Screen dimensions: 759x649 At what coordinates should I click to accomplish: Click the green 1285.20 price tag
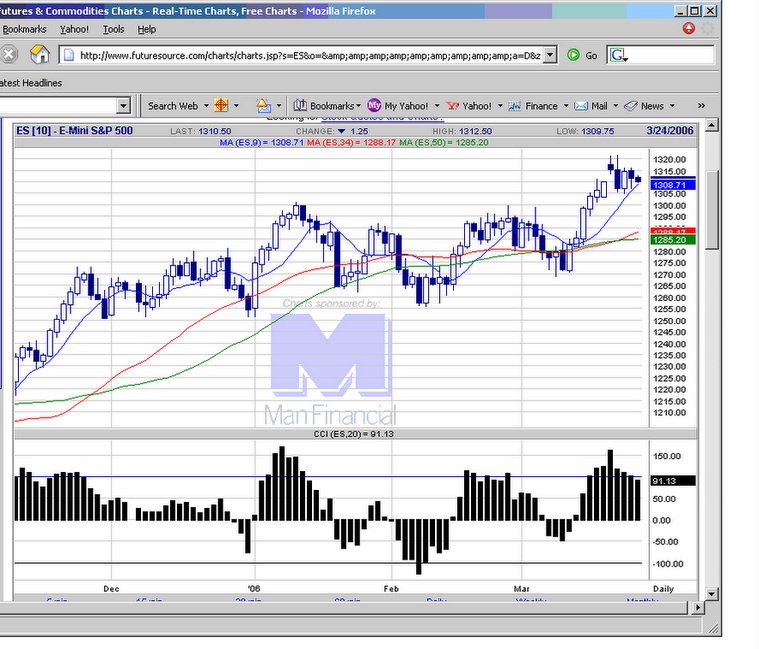click(x=673, y=240)
